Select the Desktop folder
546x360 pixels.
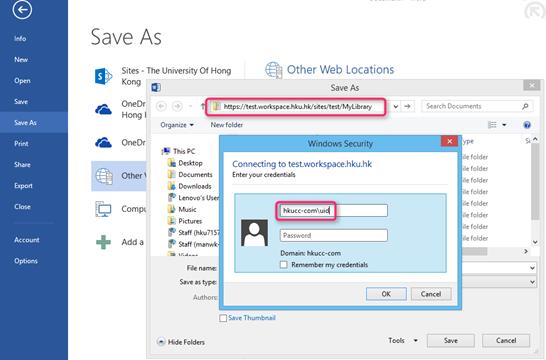[185, 163]
